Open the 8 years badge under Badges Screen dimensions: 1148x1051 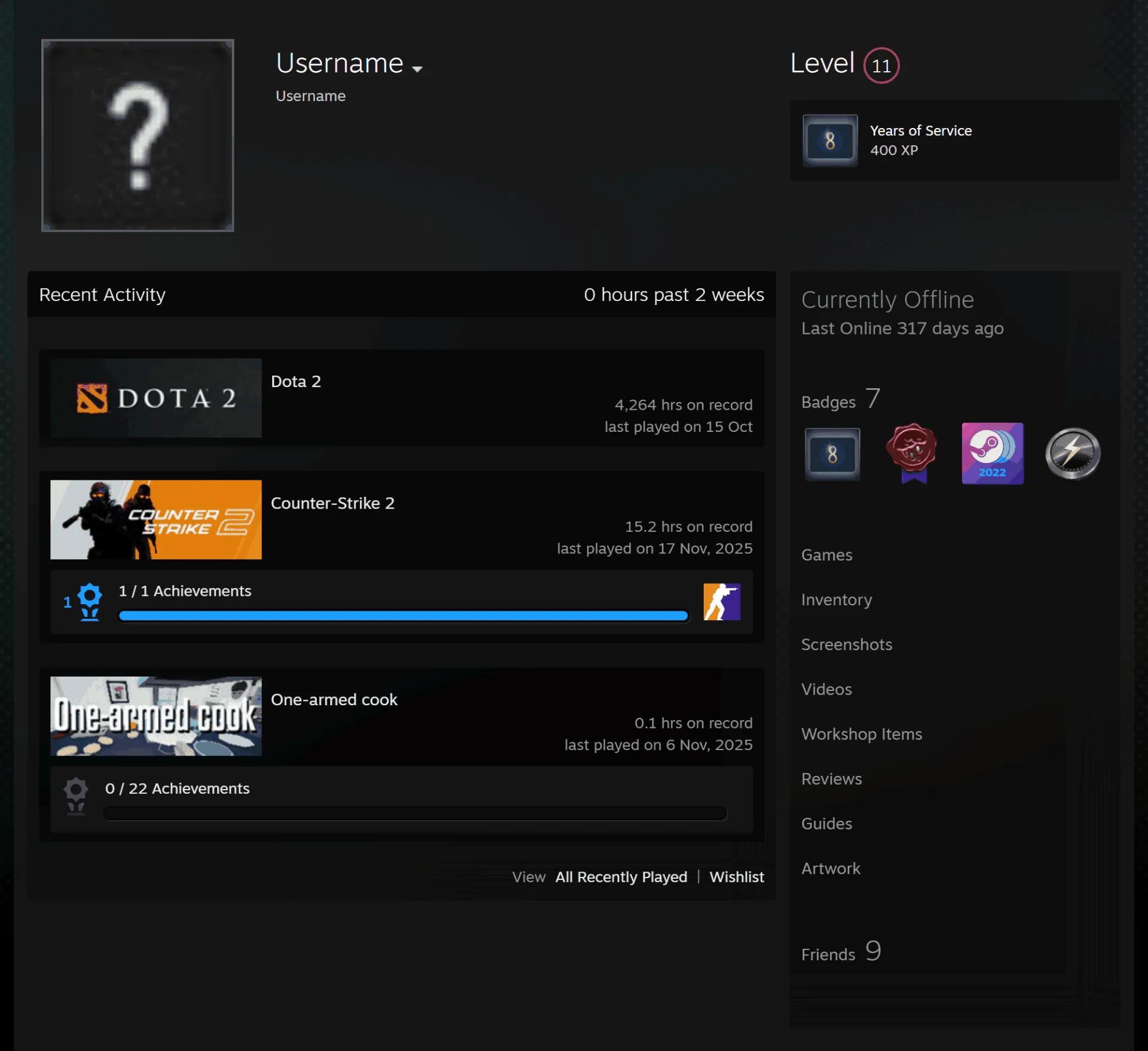(x=832, y=454)
